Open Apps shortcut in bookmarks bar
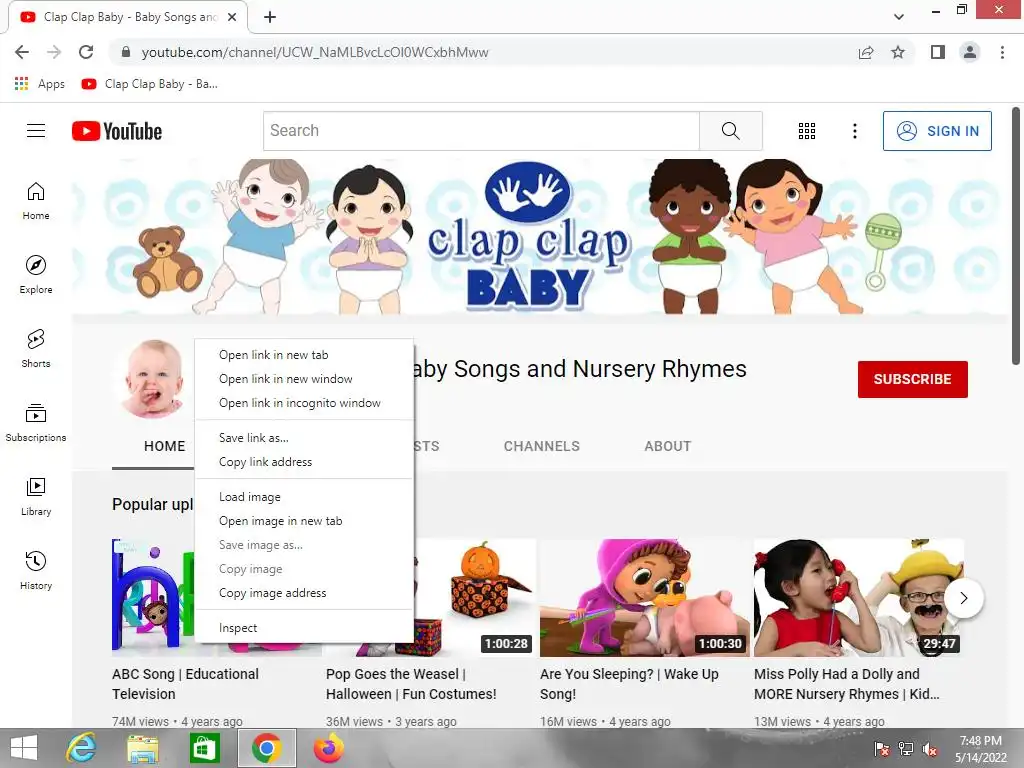 (x=39, y=84)
